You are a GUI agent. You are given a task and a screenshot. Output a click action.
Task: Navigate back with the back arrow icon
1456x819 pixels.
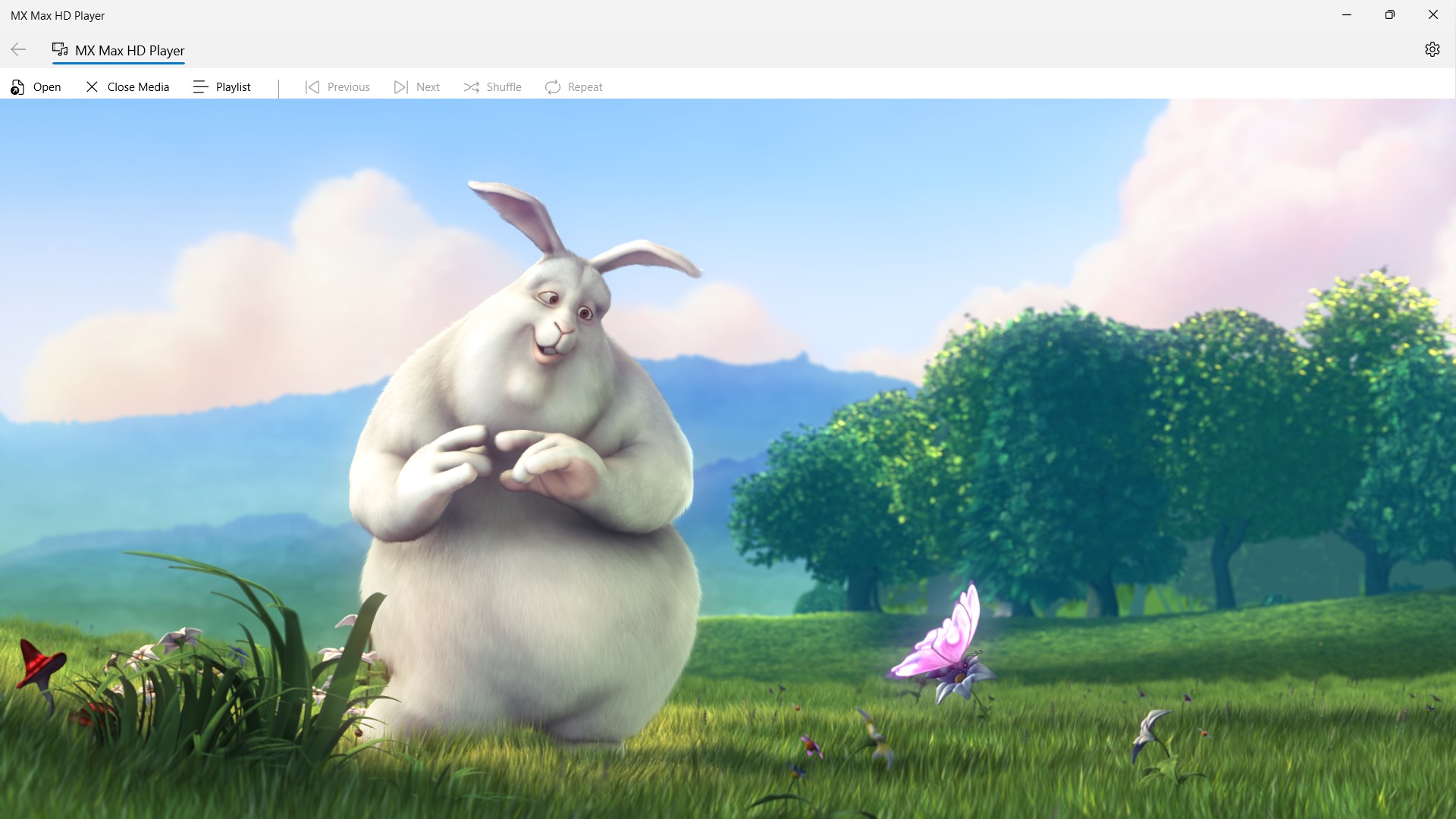(18, 49)
